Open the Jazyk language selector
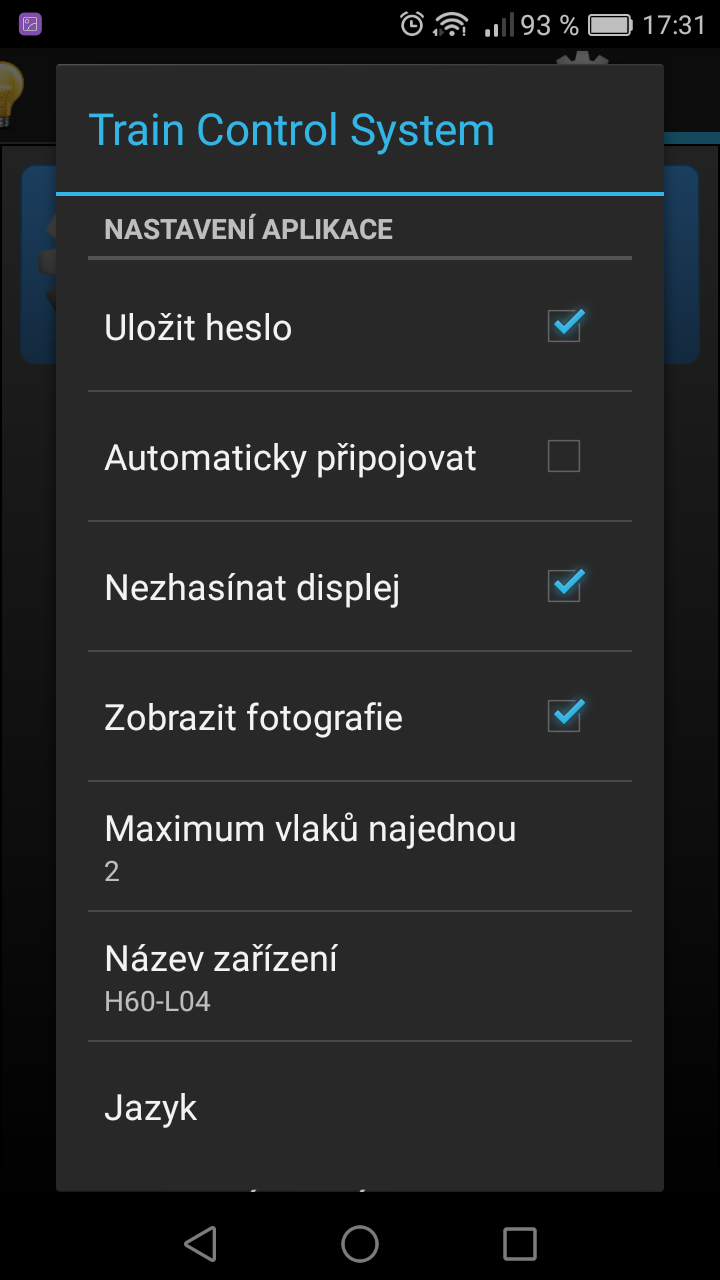720x1280 pixels. [151, 1108]
